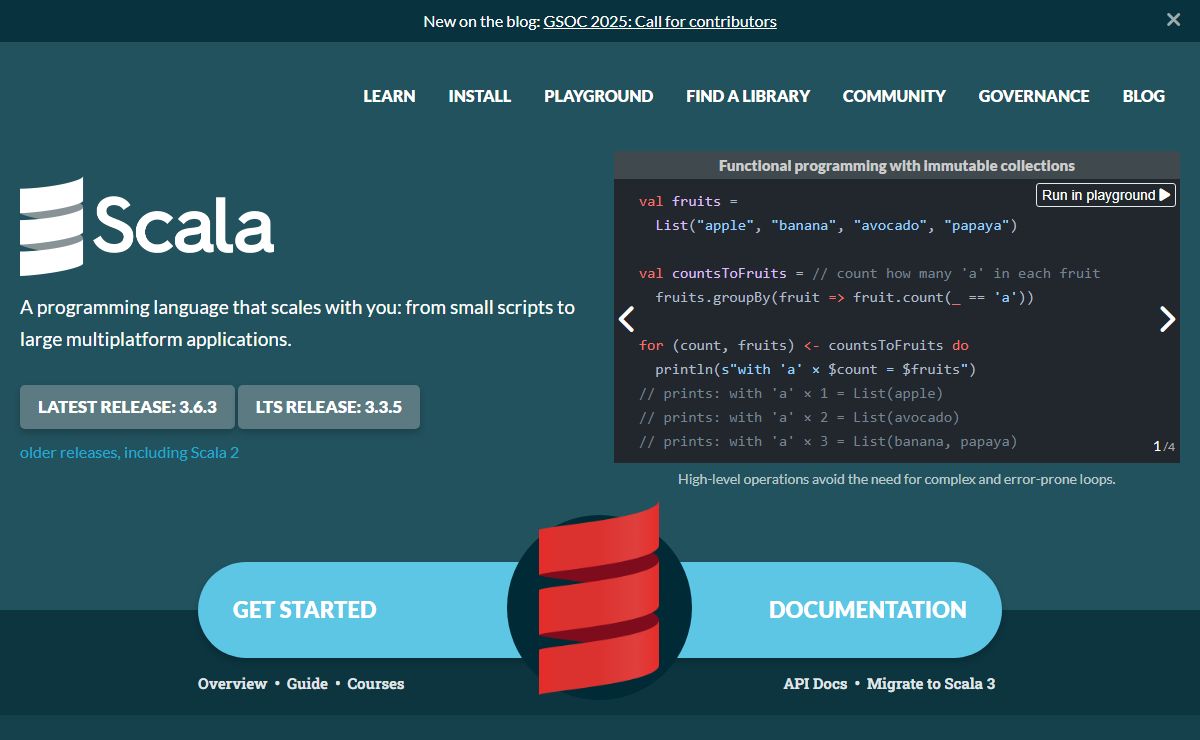Open the Community nav item
The height and width of the screenshot is (740, 1200).
tap(894, 96)
